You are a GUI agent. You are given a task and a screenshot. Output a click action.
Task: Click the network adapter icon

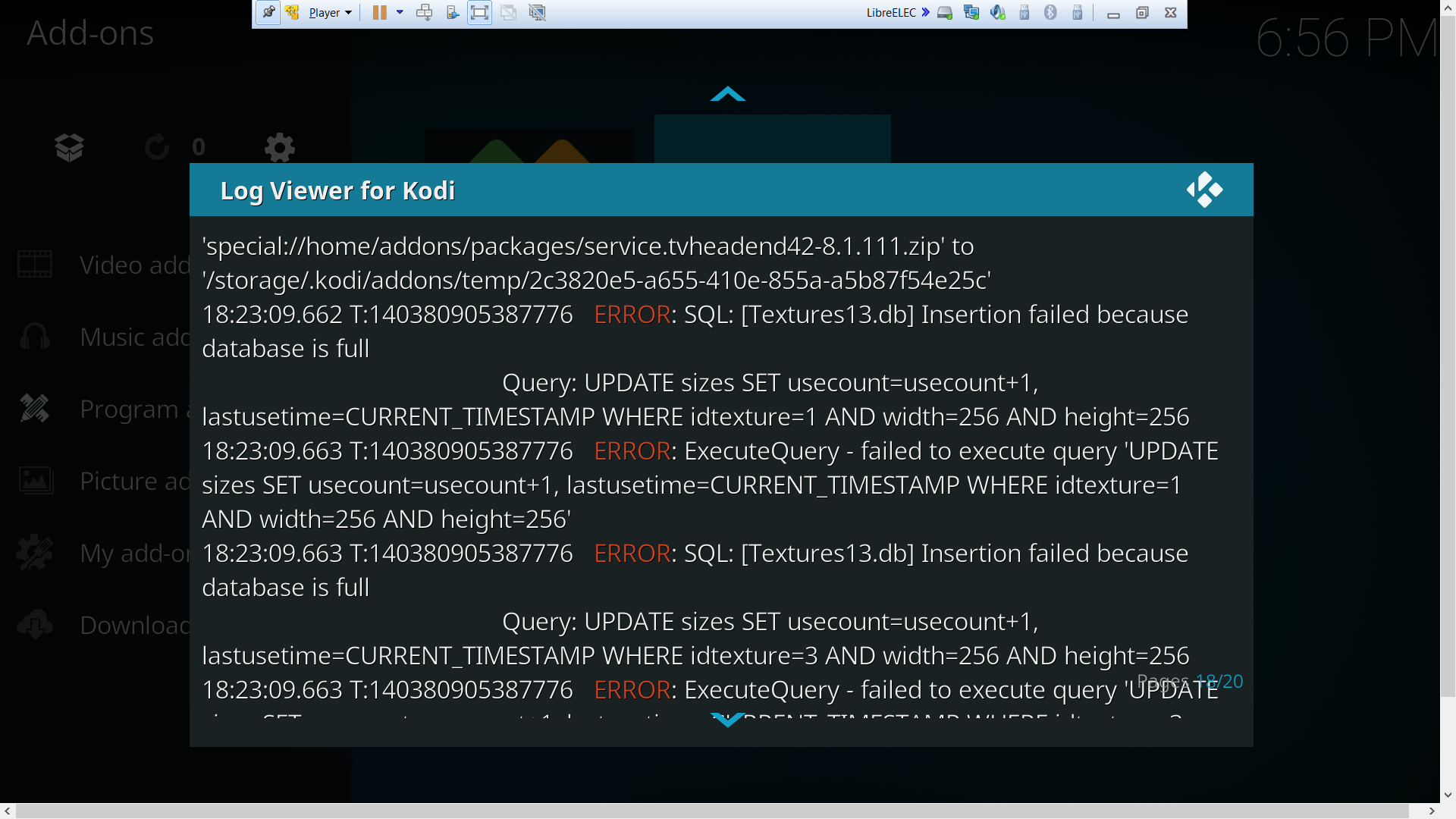971,12
